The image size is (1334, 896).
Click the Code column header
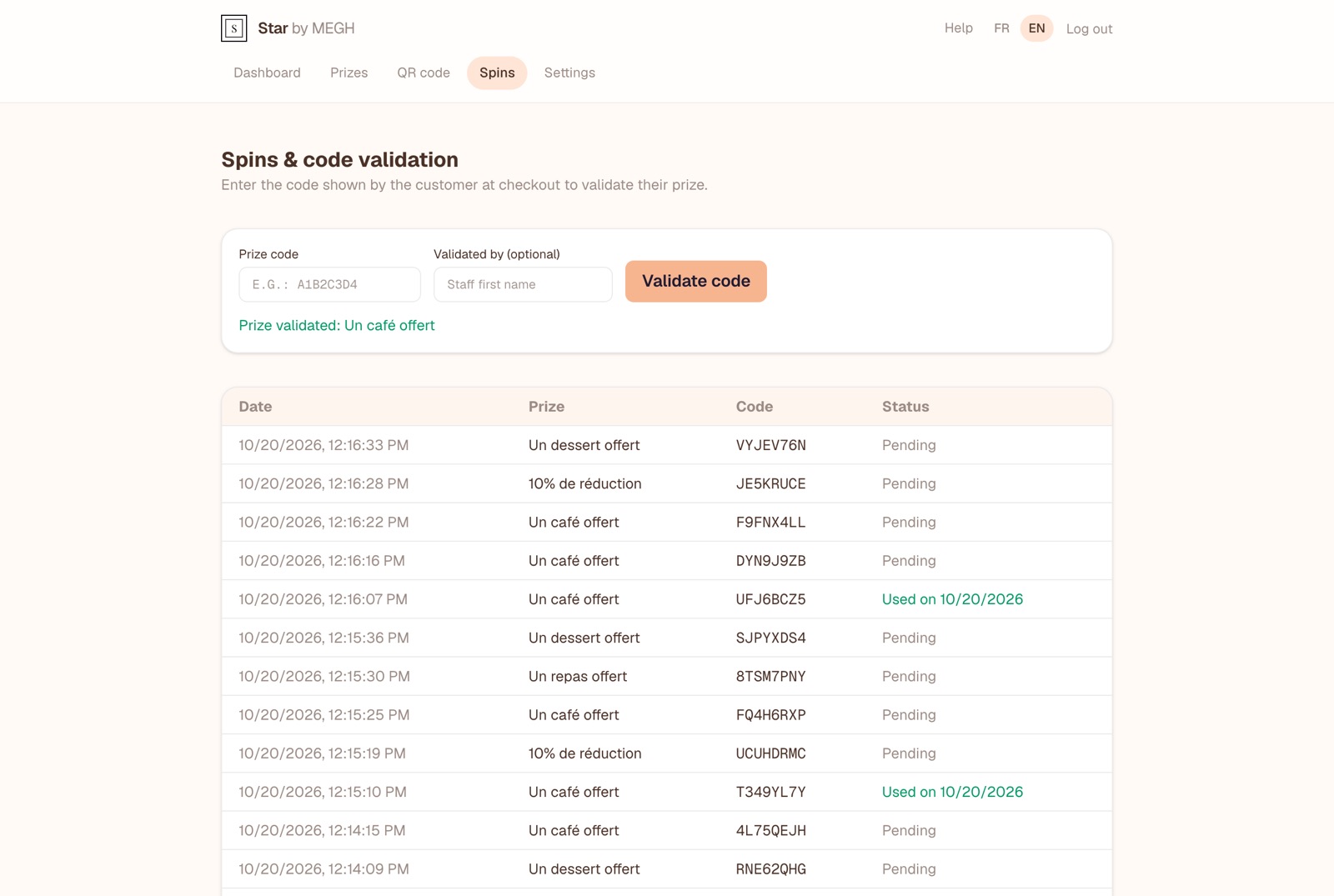click(x=755, y=407)
